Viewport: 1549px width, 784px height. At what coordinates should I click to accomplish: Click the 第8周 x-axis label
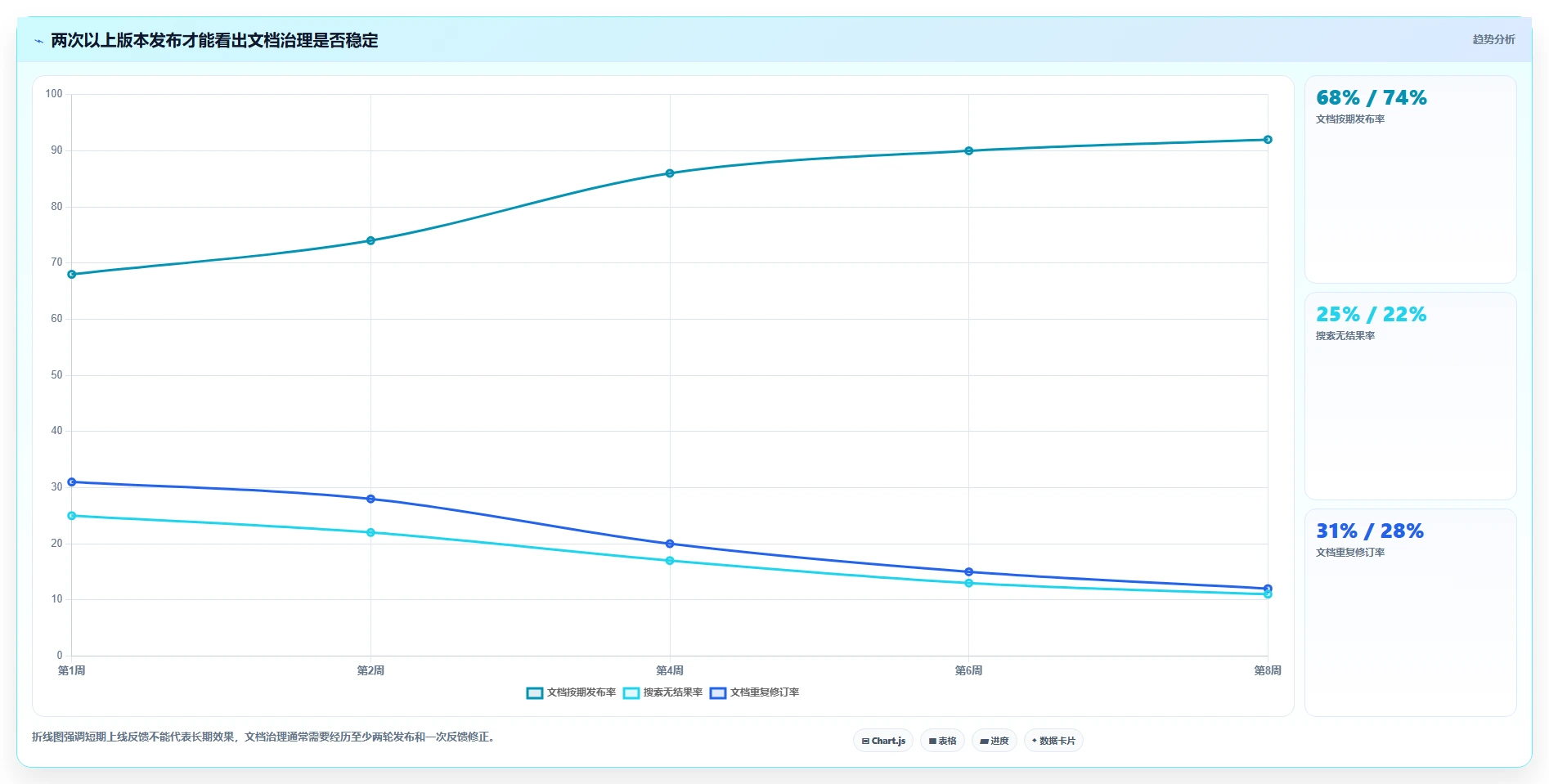(1268, 670)
